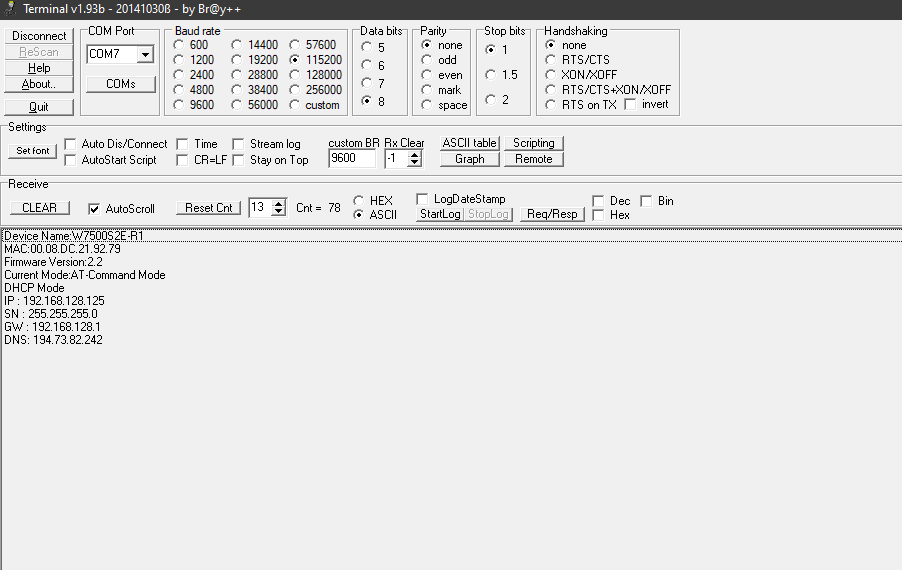Toggle the invert checkbox
The image size is (902, 570).
pyautogui.click(x=630, y=105)
